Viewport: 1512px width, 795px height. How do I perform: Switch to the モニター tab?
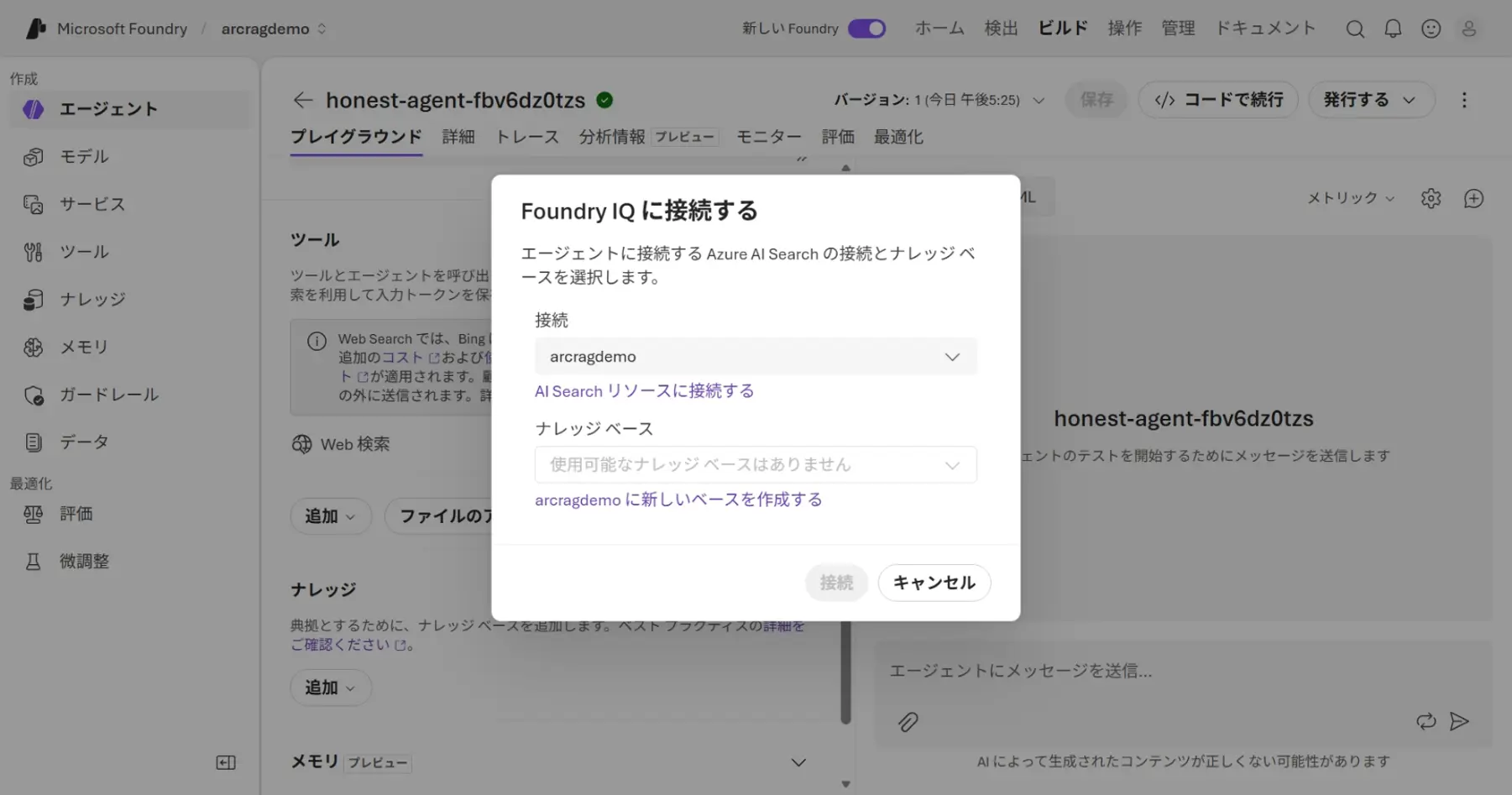(769, 137)
